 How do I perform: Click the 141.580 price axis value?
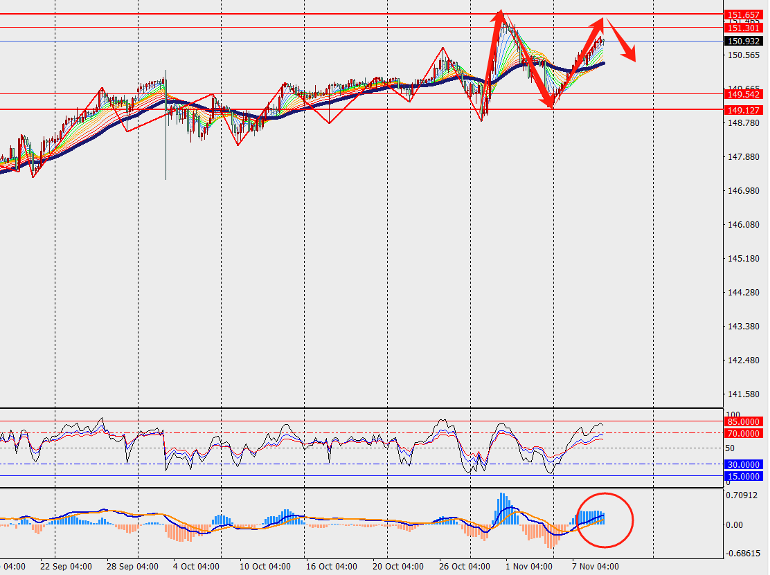pyautogui.click(x=743, y=394)
